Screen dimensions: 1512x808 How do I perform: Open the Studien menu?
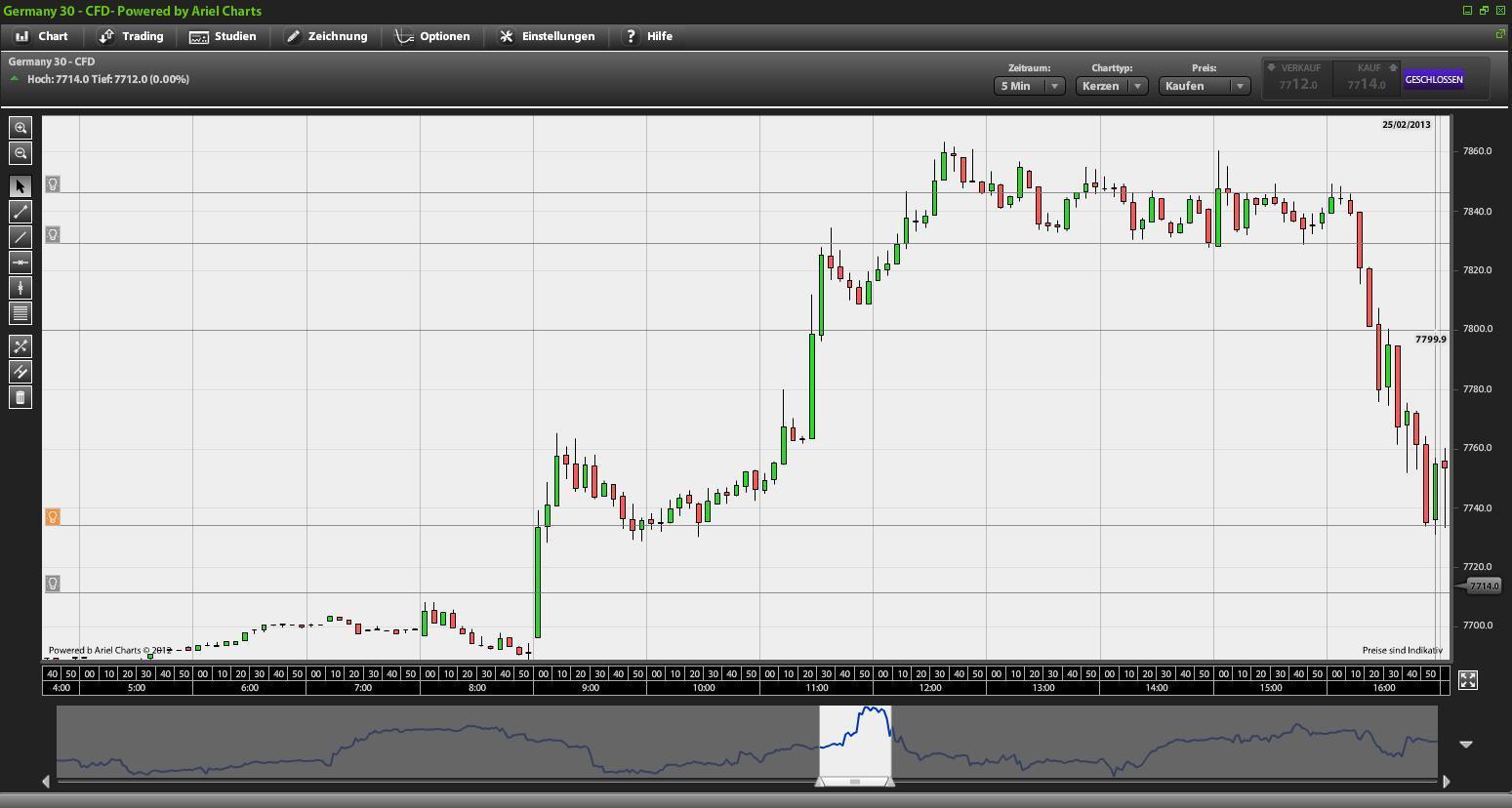(x=223, y=36)
